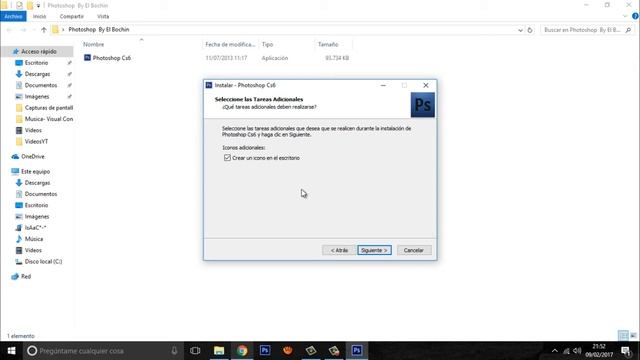The image size is (640, 360).
Task: Open pinned Documentos under Acceso rápido
Action: (x=41, y=85)
